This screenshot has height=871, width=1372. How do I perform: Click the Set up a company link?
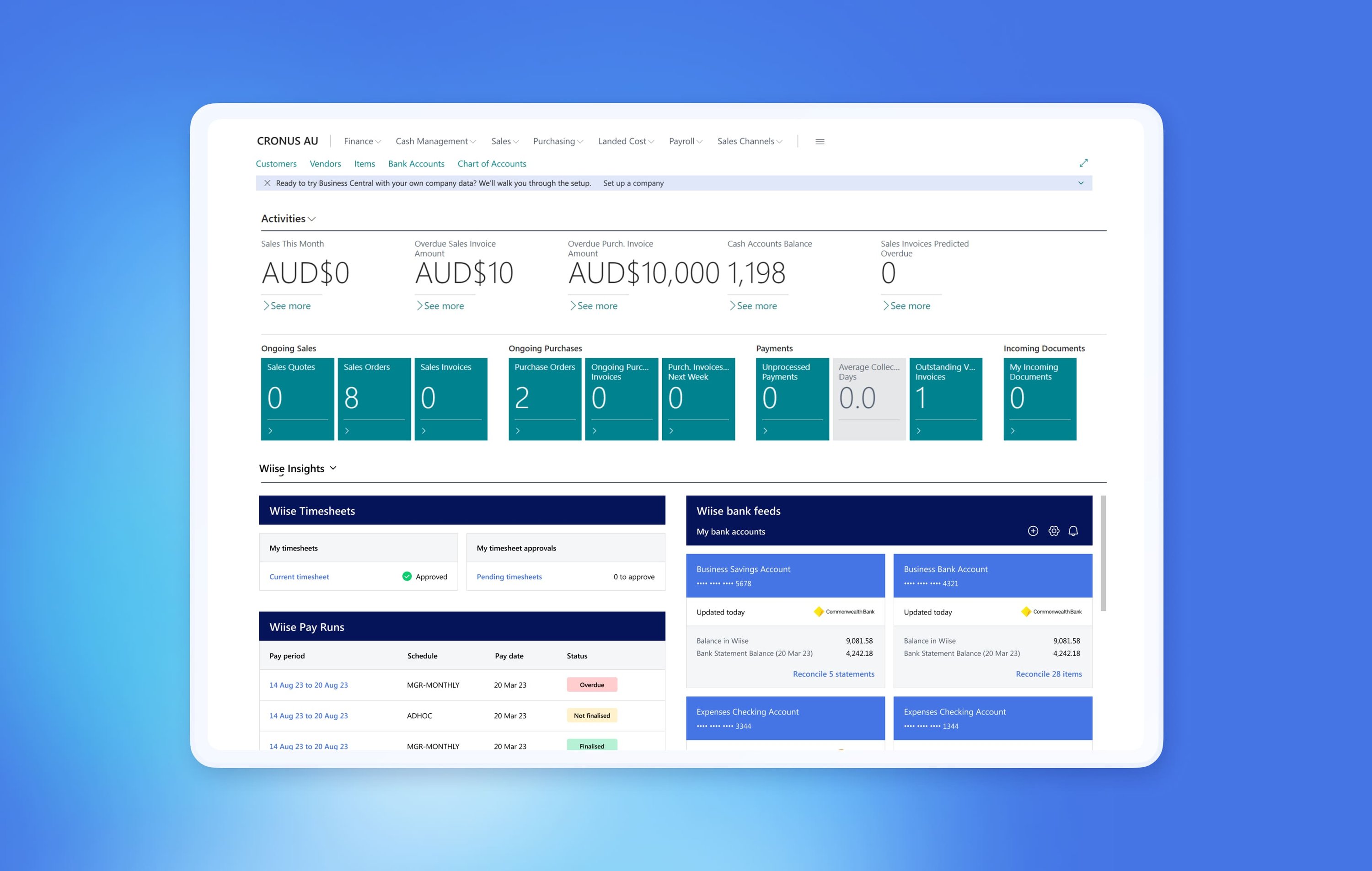click(x=632, y=183)
